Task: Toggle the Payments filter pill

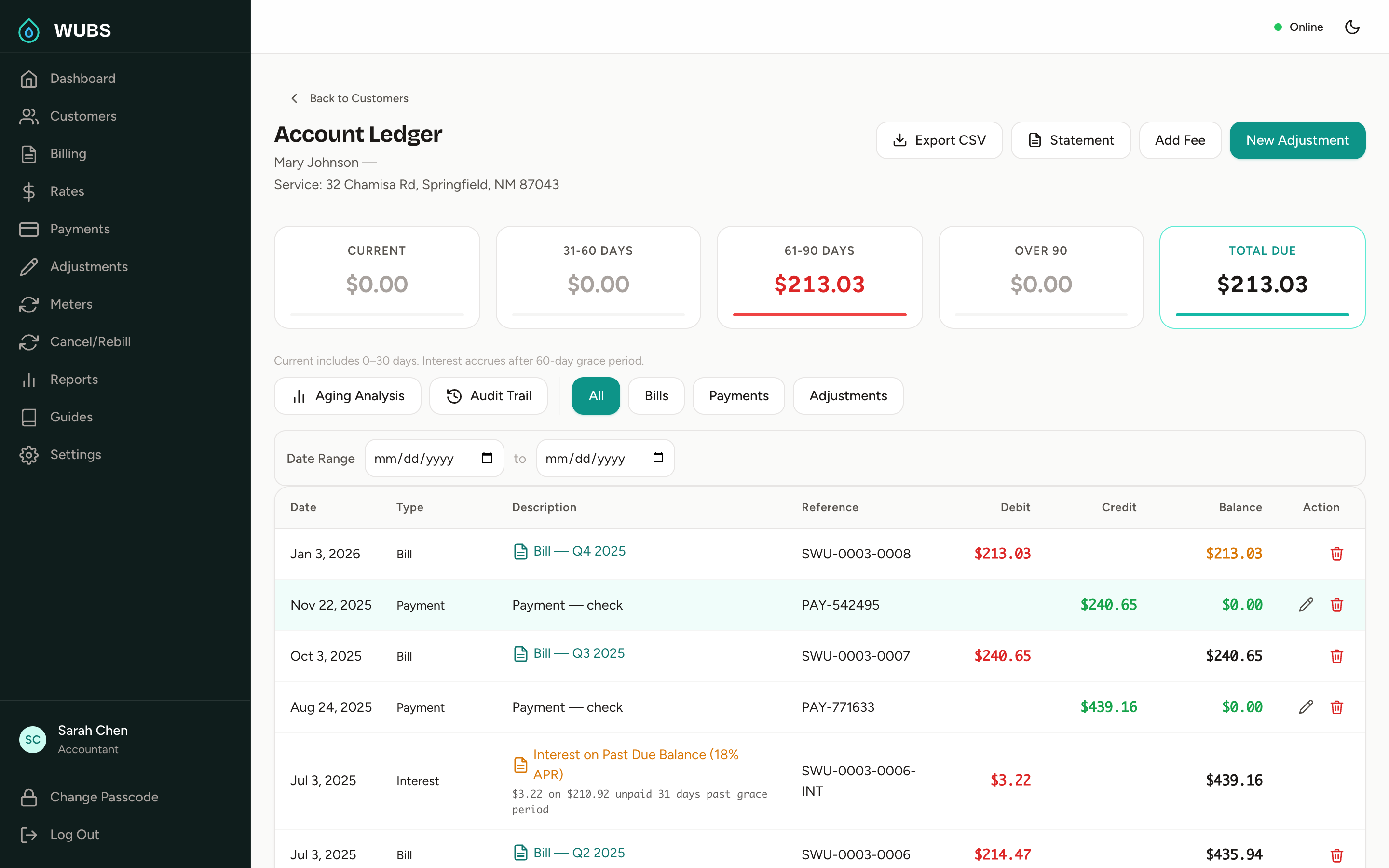Action: click(739, 395)
